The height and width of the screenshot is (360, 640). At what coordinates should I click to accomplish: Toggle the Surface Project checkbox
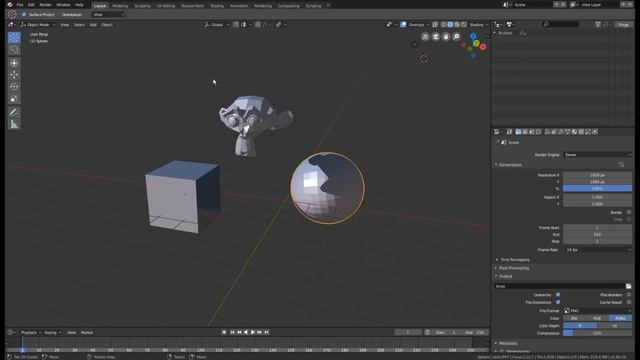24,14
